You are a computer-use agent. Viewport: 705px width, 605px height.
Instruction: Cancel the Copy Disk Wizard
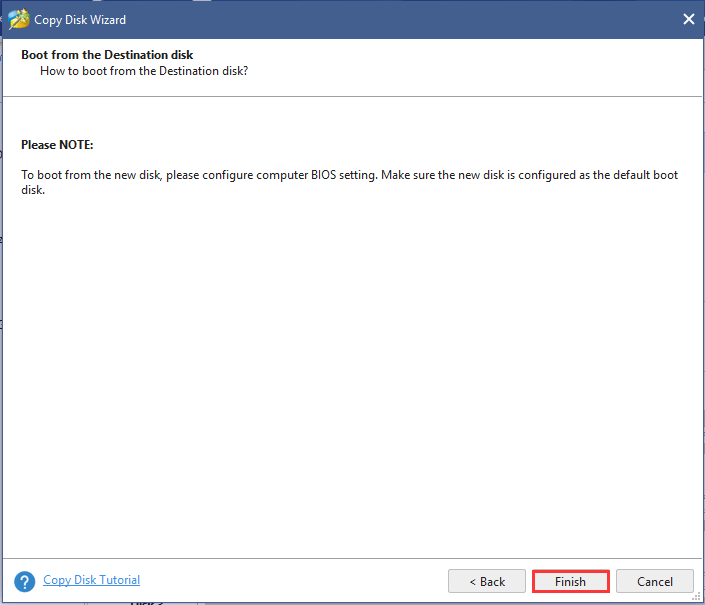pyautogui.click(x=654, y=581)
